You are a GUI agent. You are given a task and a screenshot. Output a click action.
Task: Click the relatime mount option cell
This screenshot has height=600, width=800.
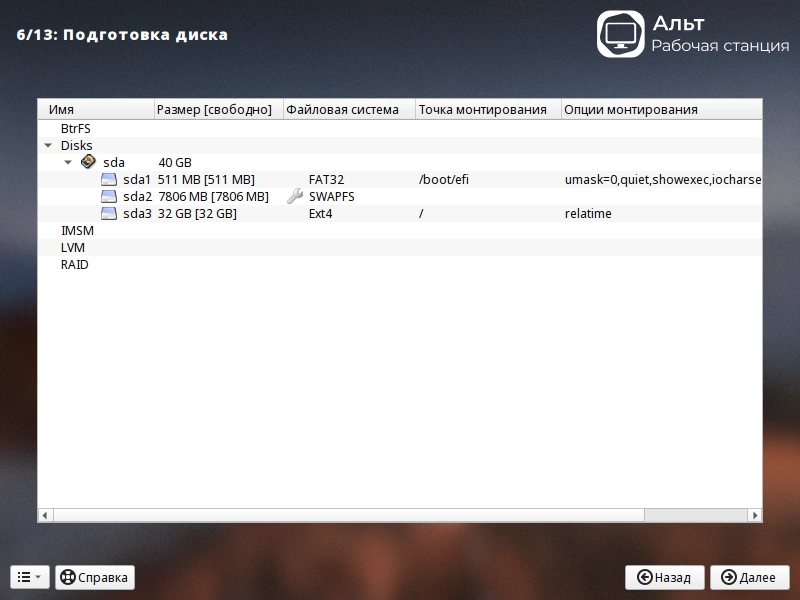point(588,213)
